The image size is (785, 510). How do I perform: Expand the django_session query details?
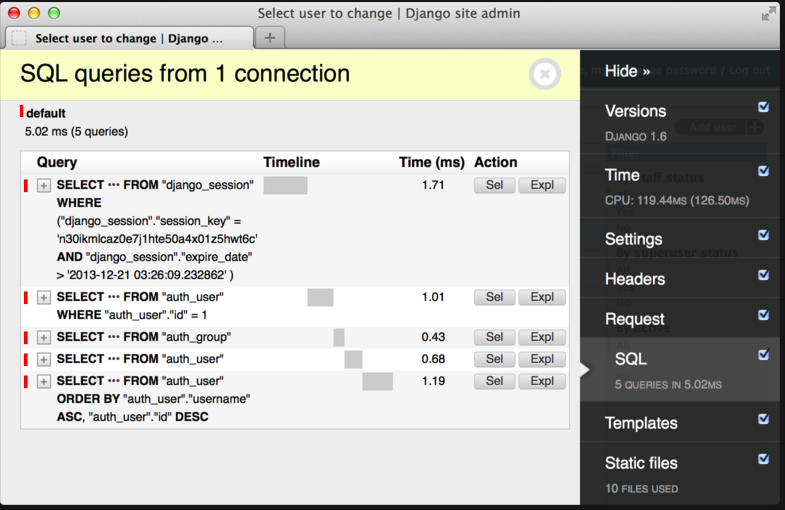[44, 186]
